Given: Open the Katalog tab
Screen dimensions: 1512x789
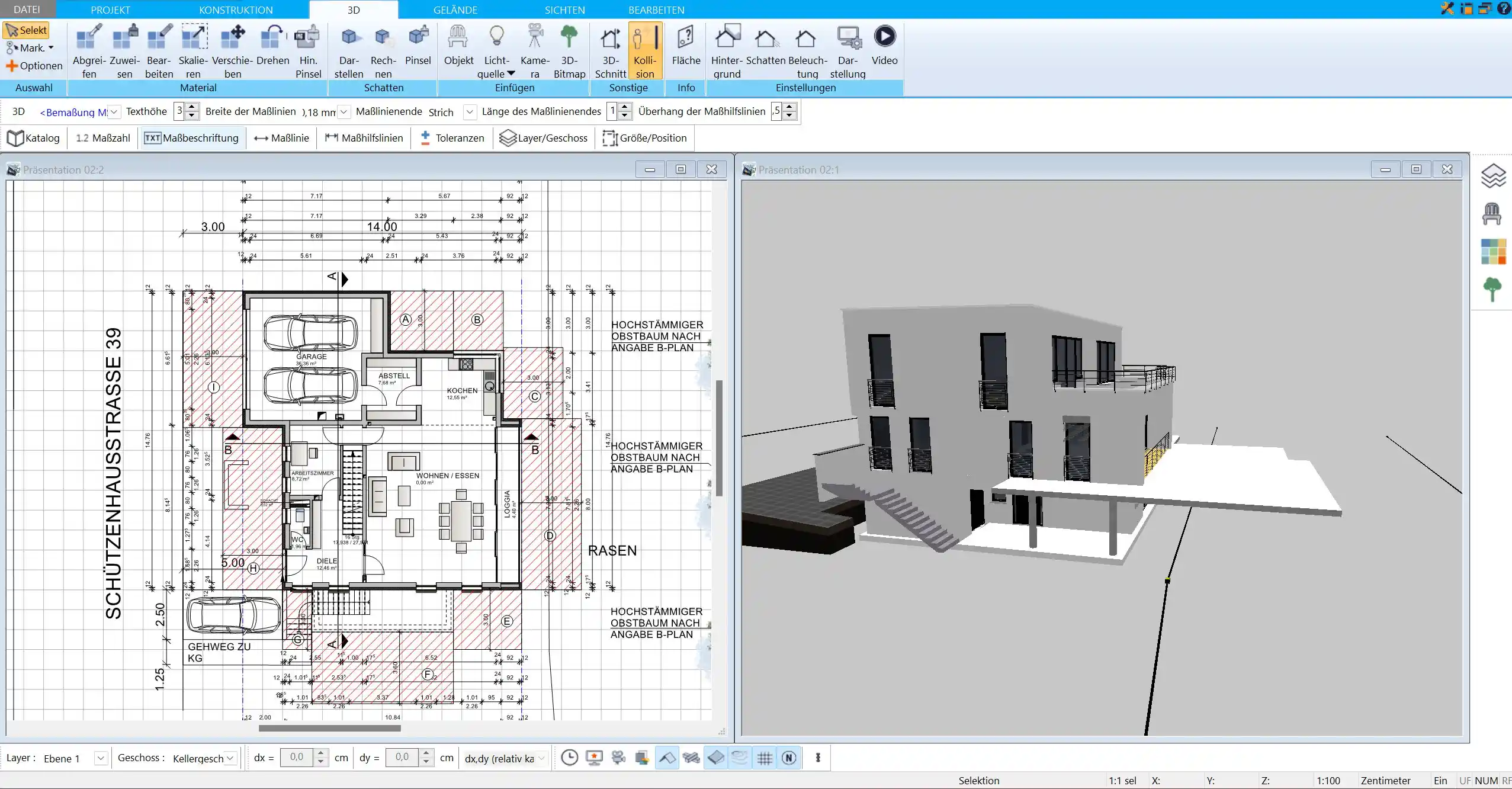Looking at the screenshot, I should click(34, 138).
